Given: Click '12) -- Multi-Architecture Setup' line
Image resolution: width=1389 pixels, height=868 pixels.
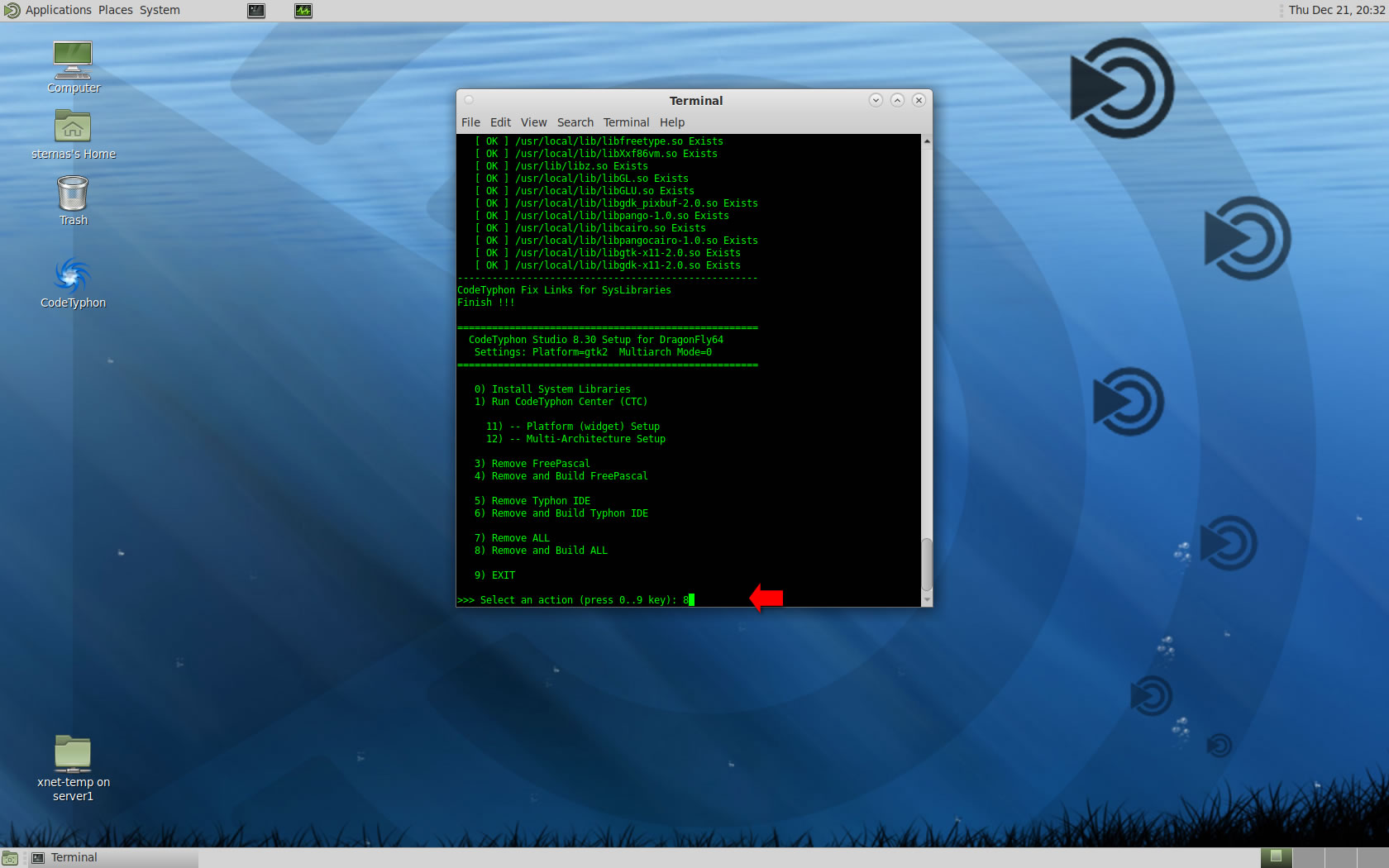Looking at the screenshot, I should click(575, 439).
